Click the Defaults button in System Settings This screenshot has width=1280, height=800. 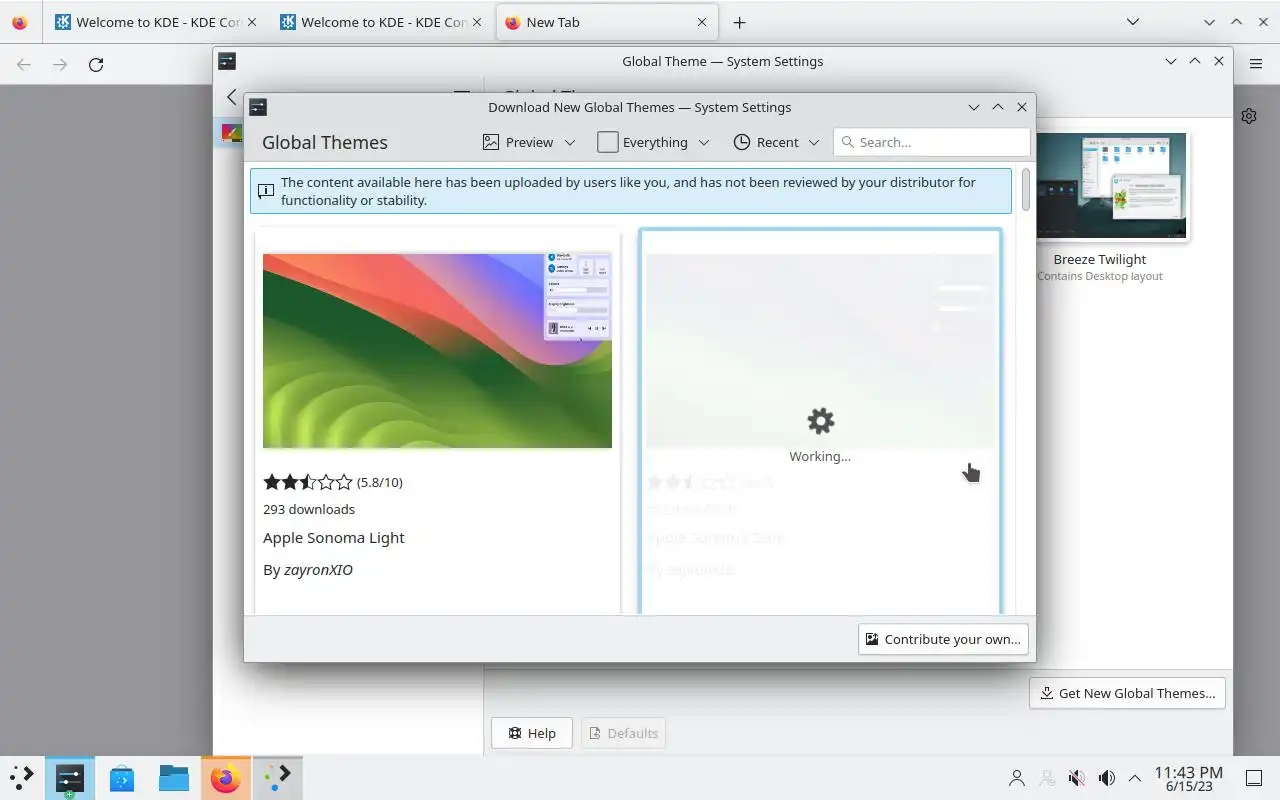(623, 733)
